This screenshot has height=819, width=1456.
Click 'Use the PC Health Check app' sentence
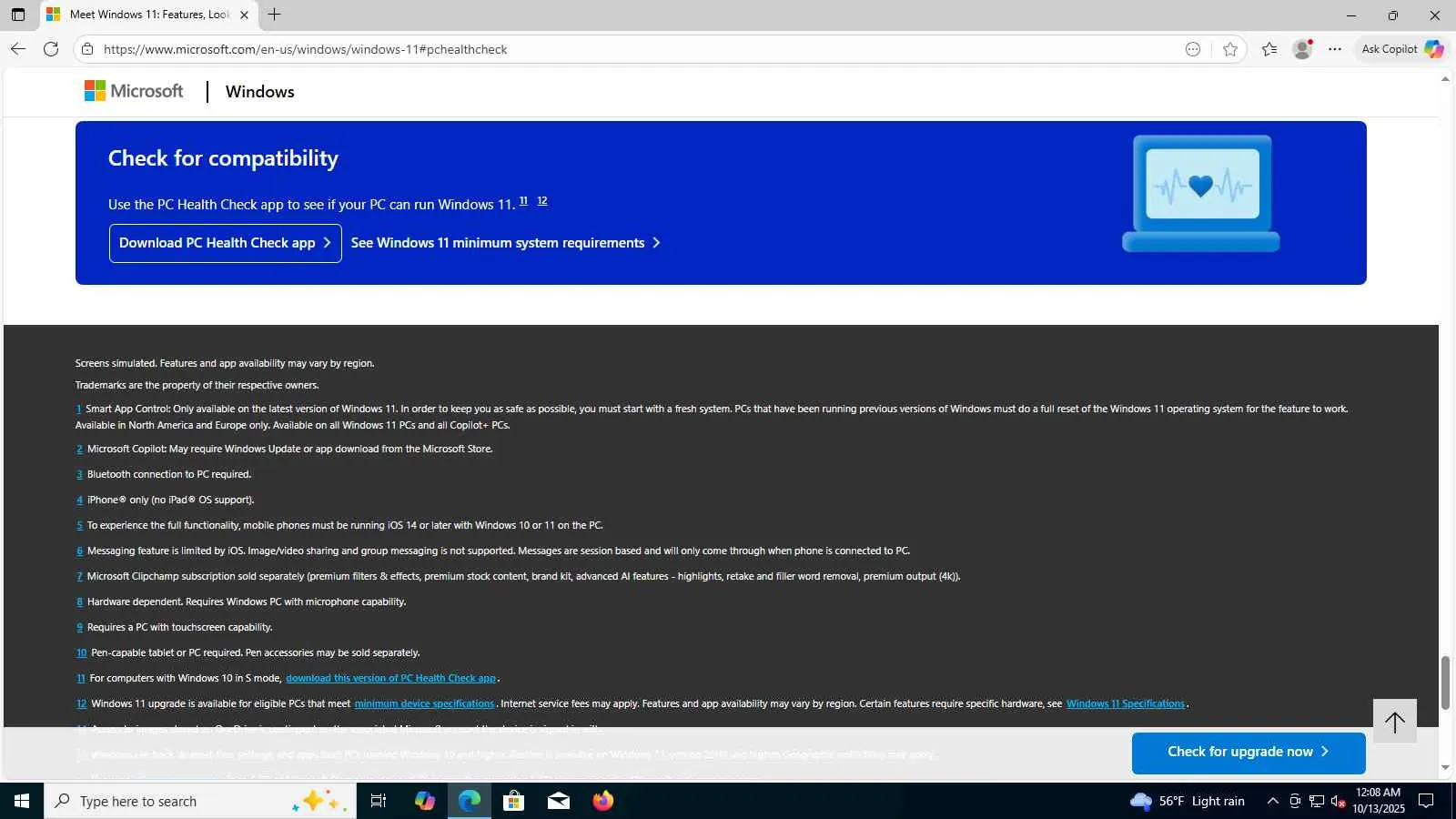pyautogui.click(x=312, y=205)
